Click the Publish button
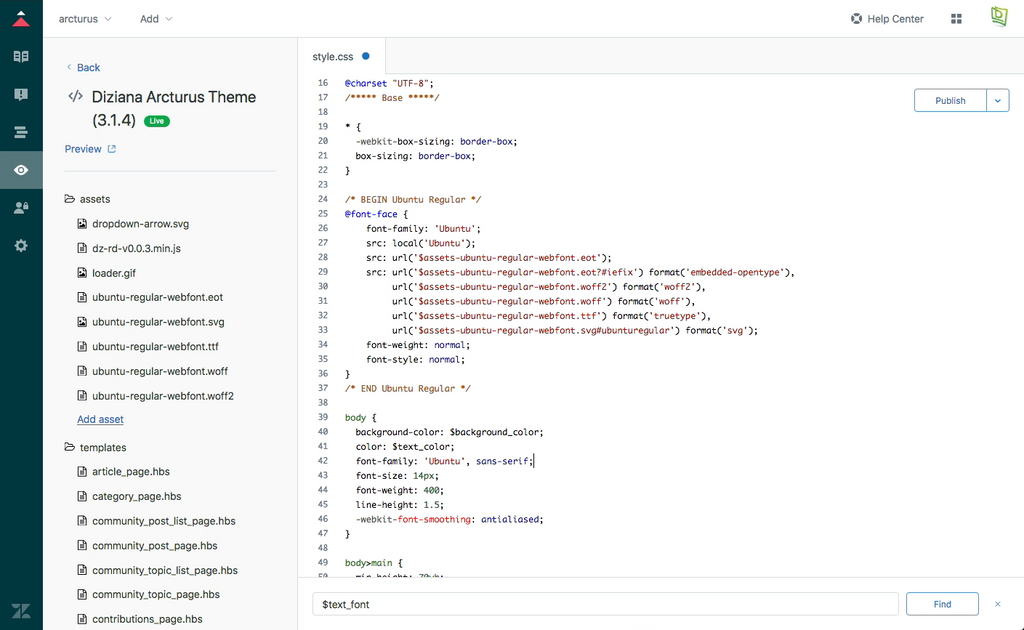Screen dimensions: 1024x630 pos(949,100)
